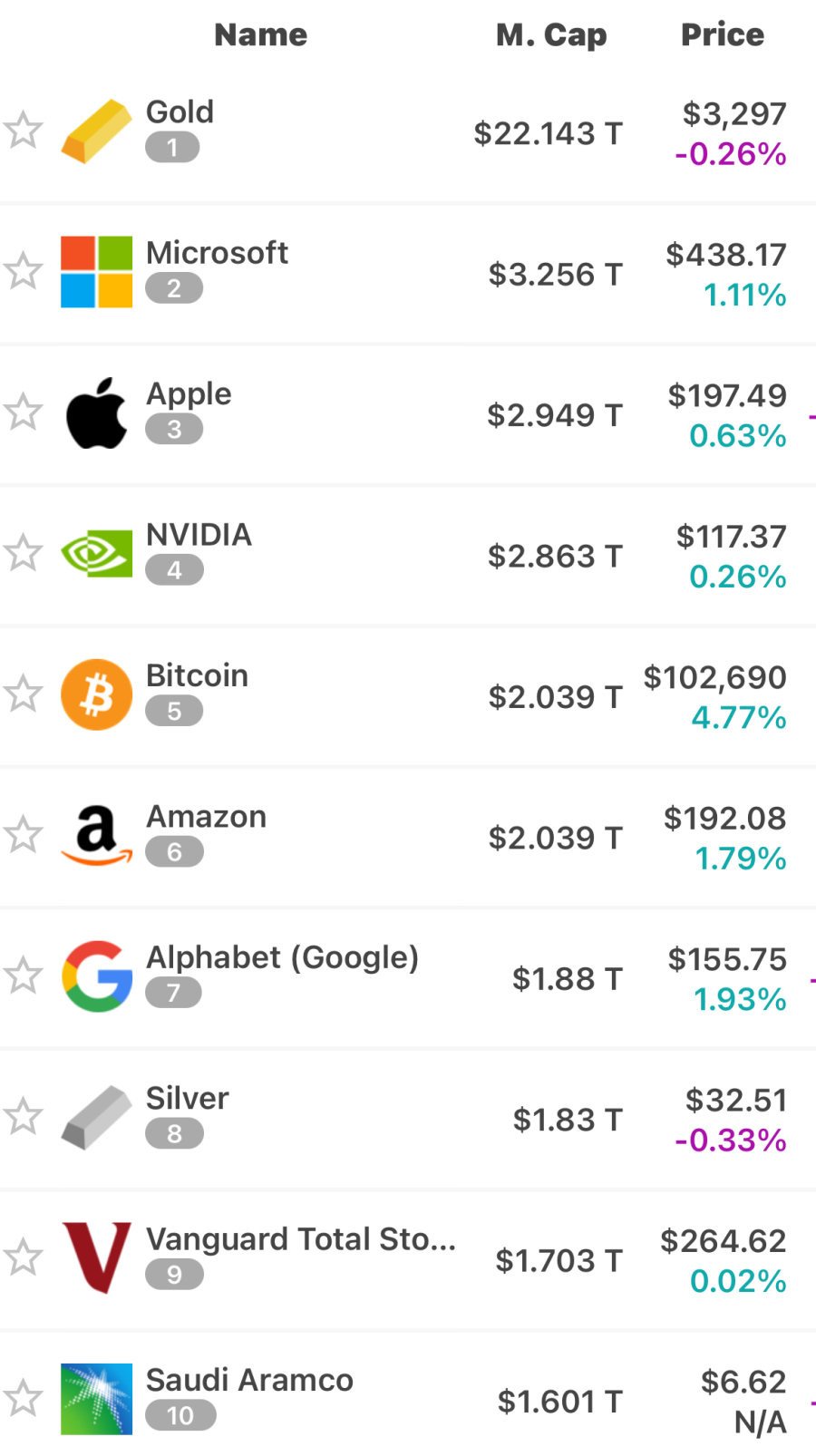The width and height of the screenshot is (816, 1456).
Task: Click the Vanguard logo icon
Action: (96, 1257)
